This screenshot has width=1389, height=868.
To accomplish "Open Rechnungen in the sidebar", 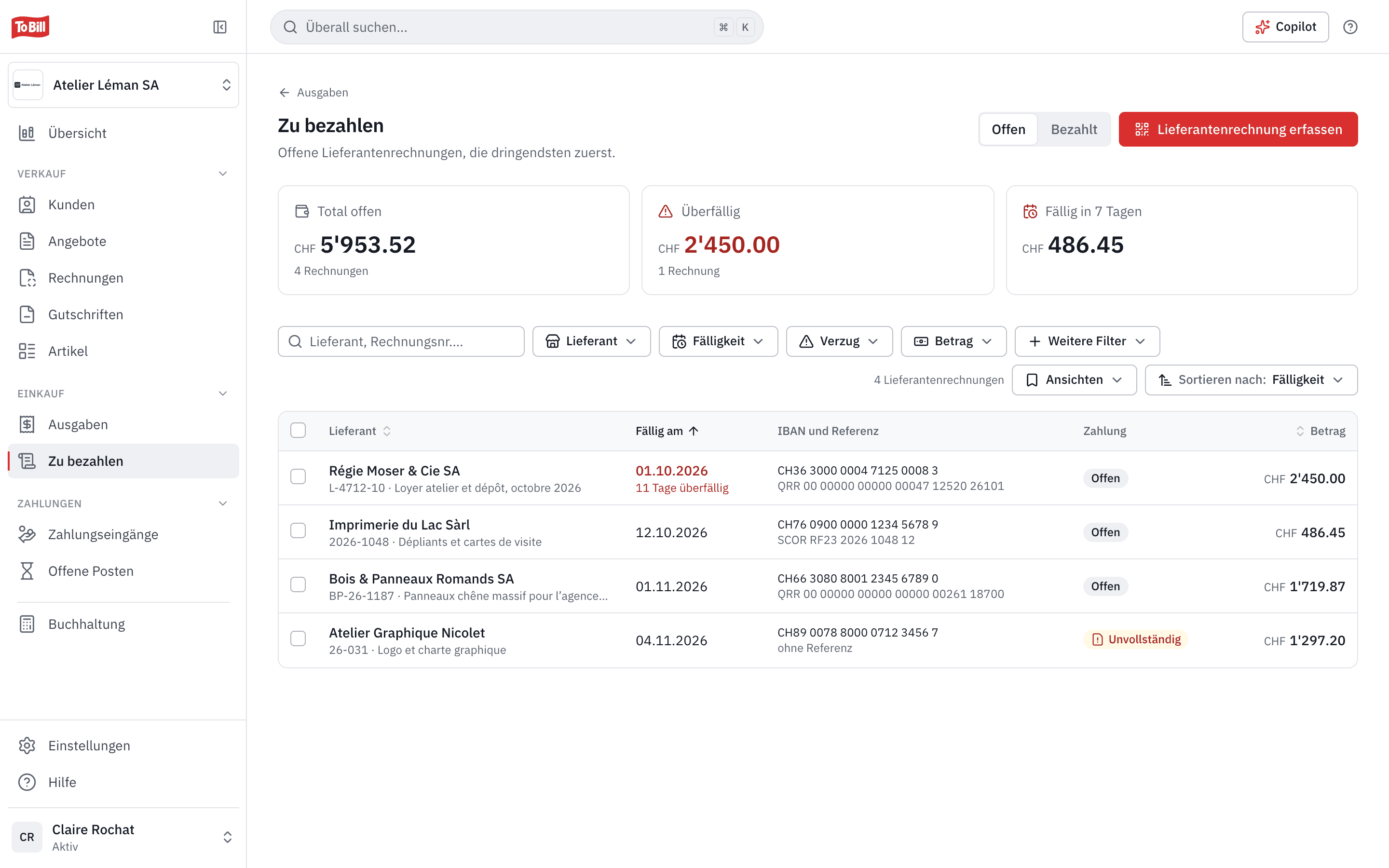I will [x=123, y=278].
